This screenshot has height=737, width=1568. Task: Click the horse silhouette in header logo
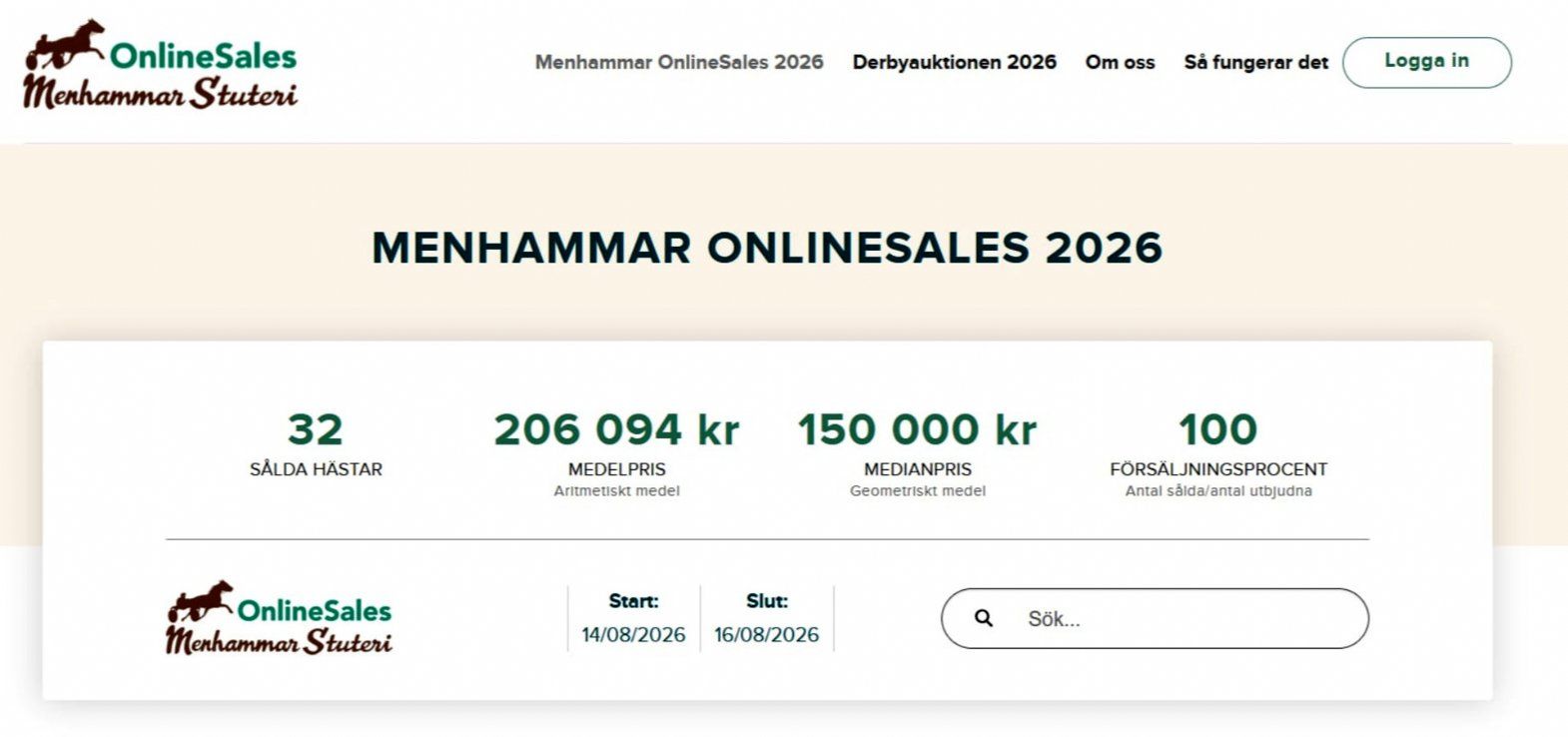tap(66, 45)
